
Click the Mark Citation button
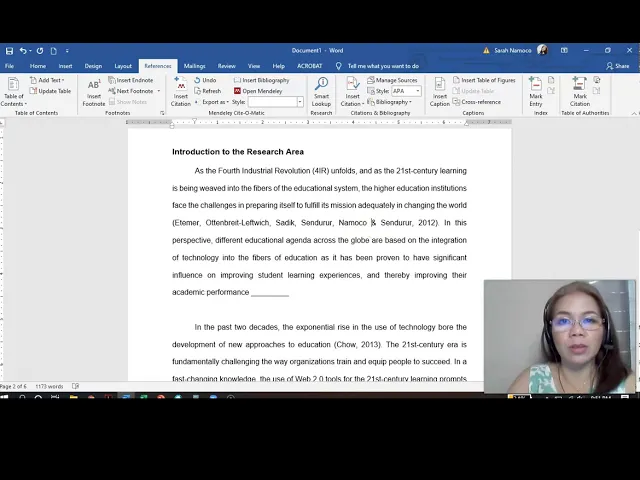click(580, 92)
